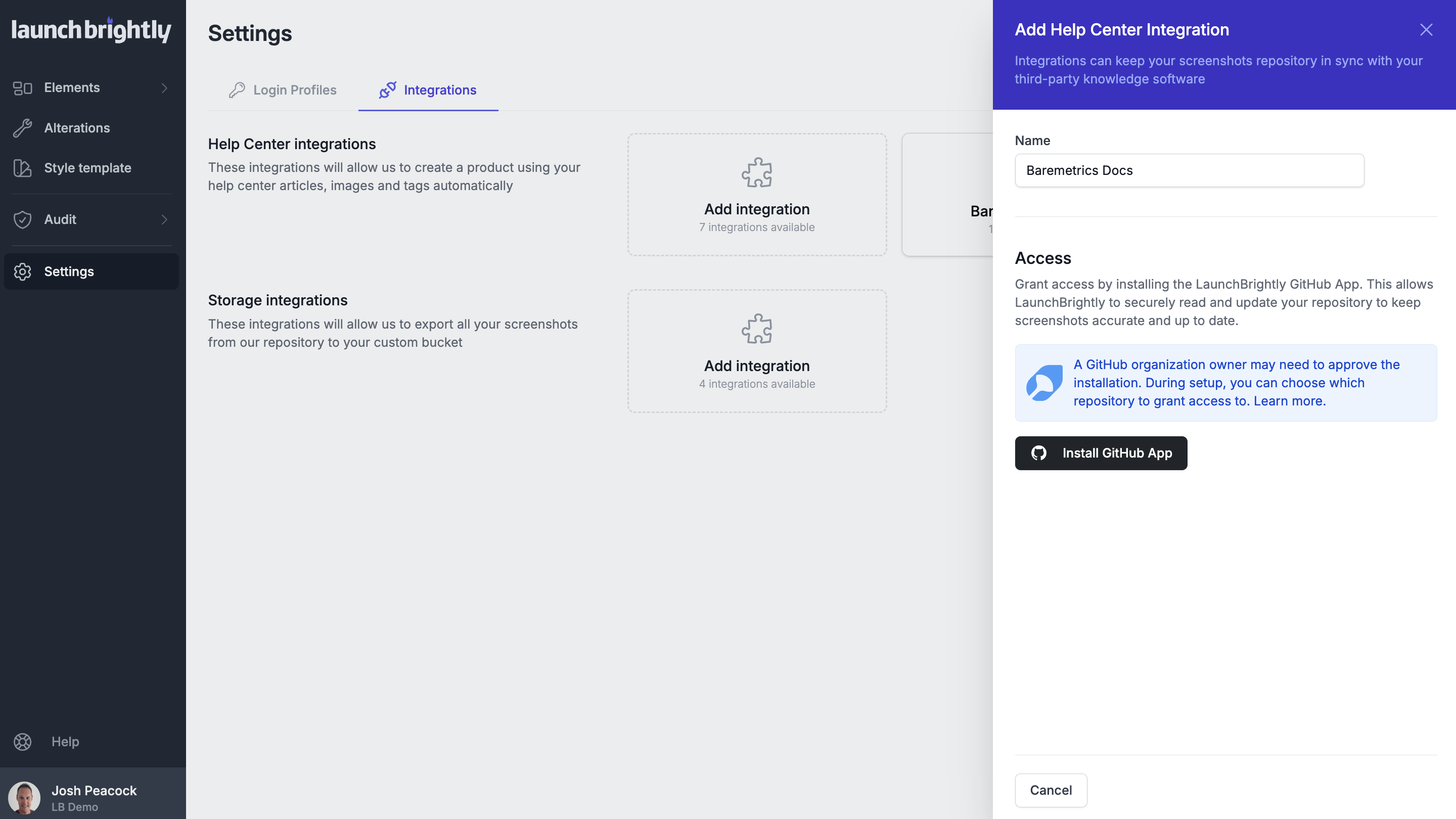Cancel adding the integration

point(1051,790)
